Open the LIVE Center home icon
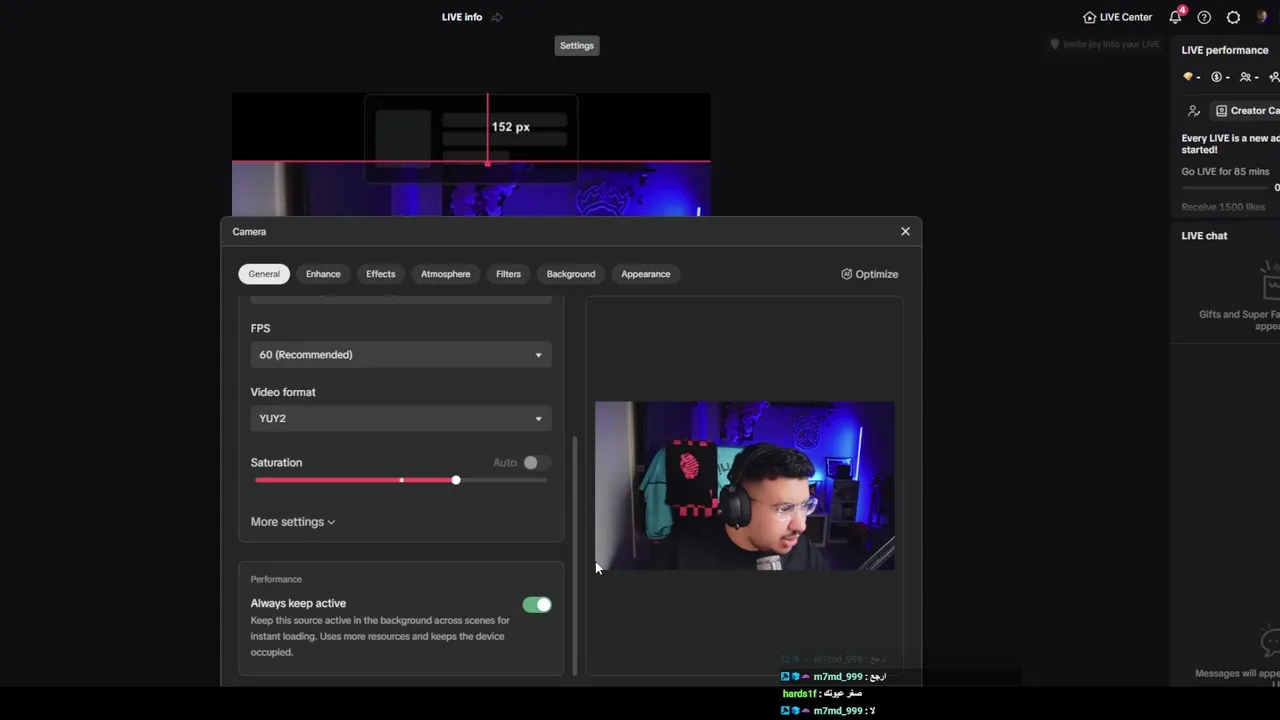The height and width of the screenshot is (720, 1280). (x=1089, y=17)
